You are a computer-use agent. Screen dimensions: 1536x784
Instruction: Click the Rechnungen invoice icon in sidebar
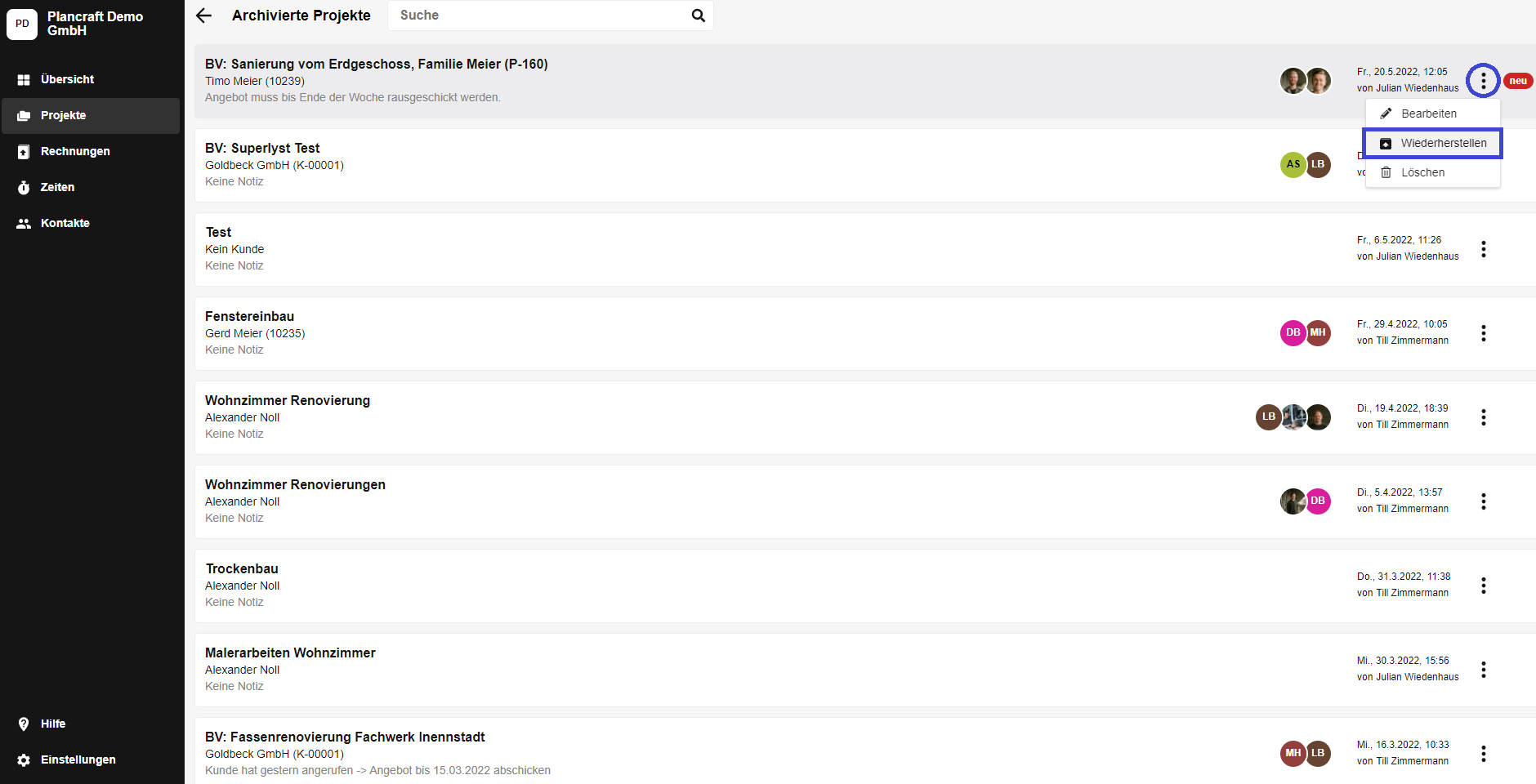24,152
